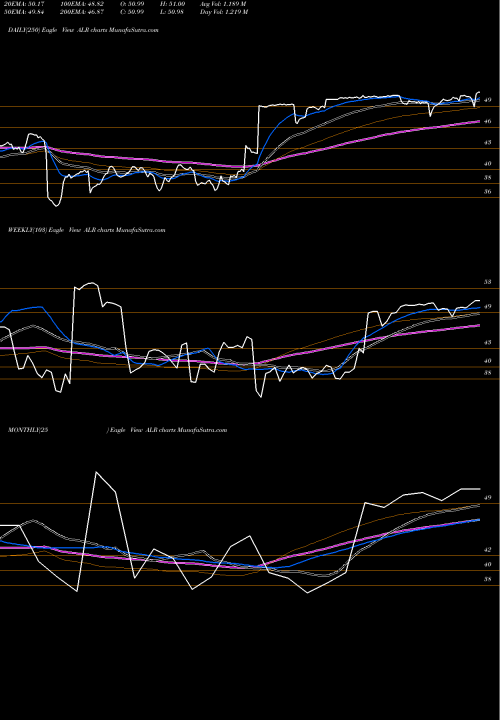Click the Day Vol value
The height and width of the screenshot is (720, 500).
[x=224, y=12]
